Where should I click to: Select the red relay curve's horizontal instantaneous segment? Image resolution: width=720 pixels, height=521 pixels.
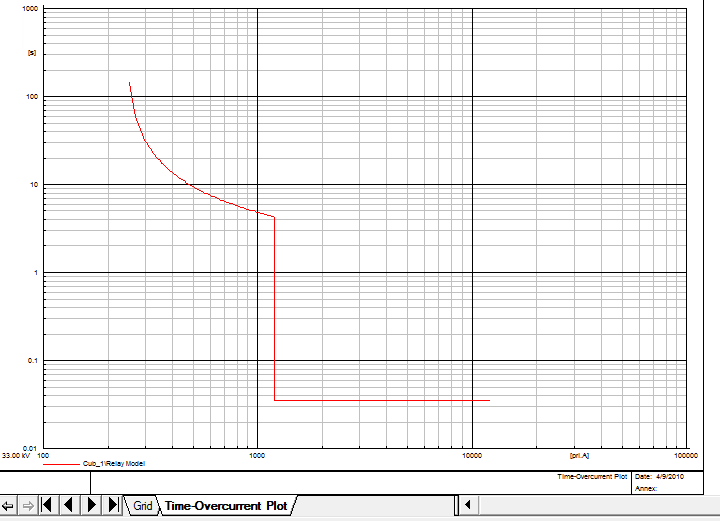[x=380, y=400]
